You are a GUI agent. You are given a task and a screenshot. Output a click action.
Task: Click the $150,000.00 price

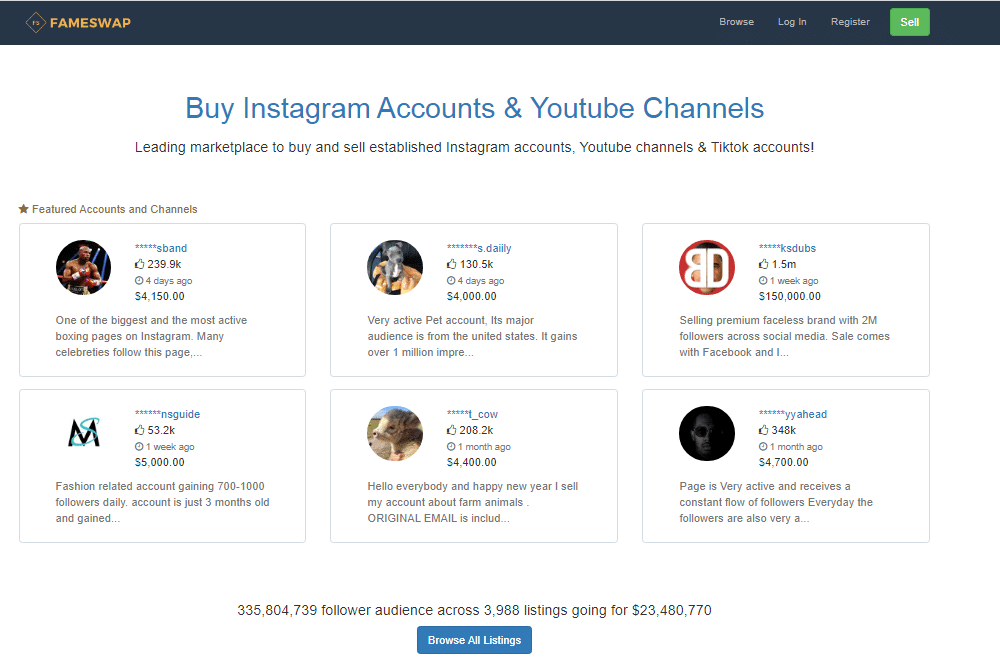pyautogui.click(x=790, y=296)
